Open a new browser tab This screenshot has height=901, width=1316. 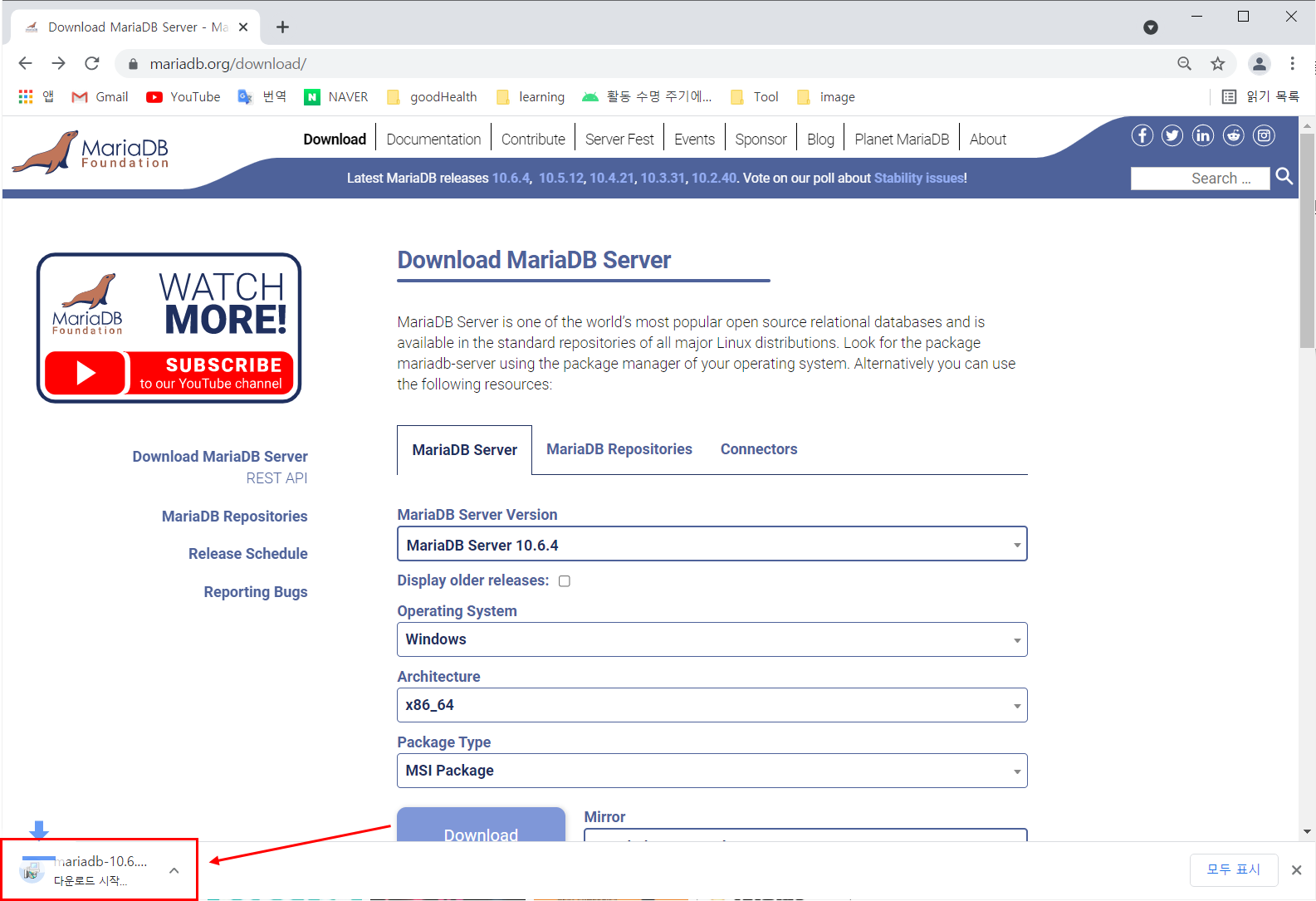(282, 27)
